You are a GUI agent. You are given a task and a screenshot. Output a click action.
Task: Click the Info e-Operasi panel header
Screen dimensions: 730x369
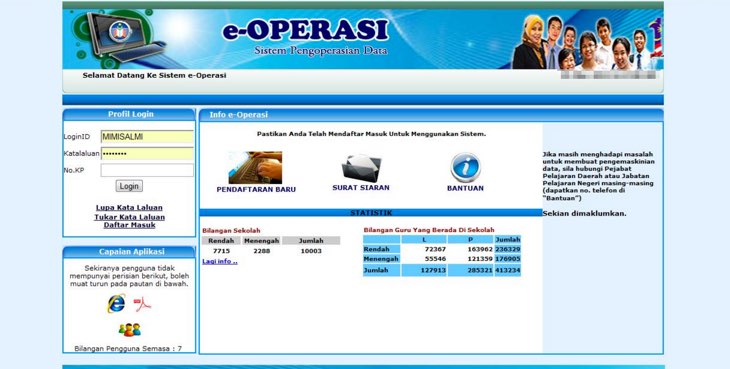click(431, 115)
